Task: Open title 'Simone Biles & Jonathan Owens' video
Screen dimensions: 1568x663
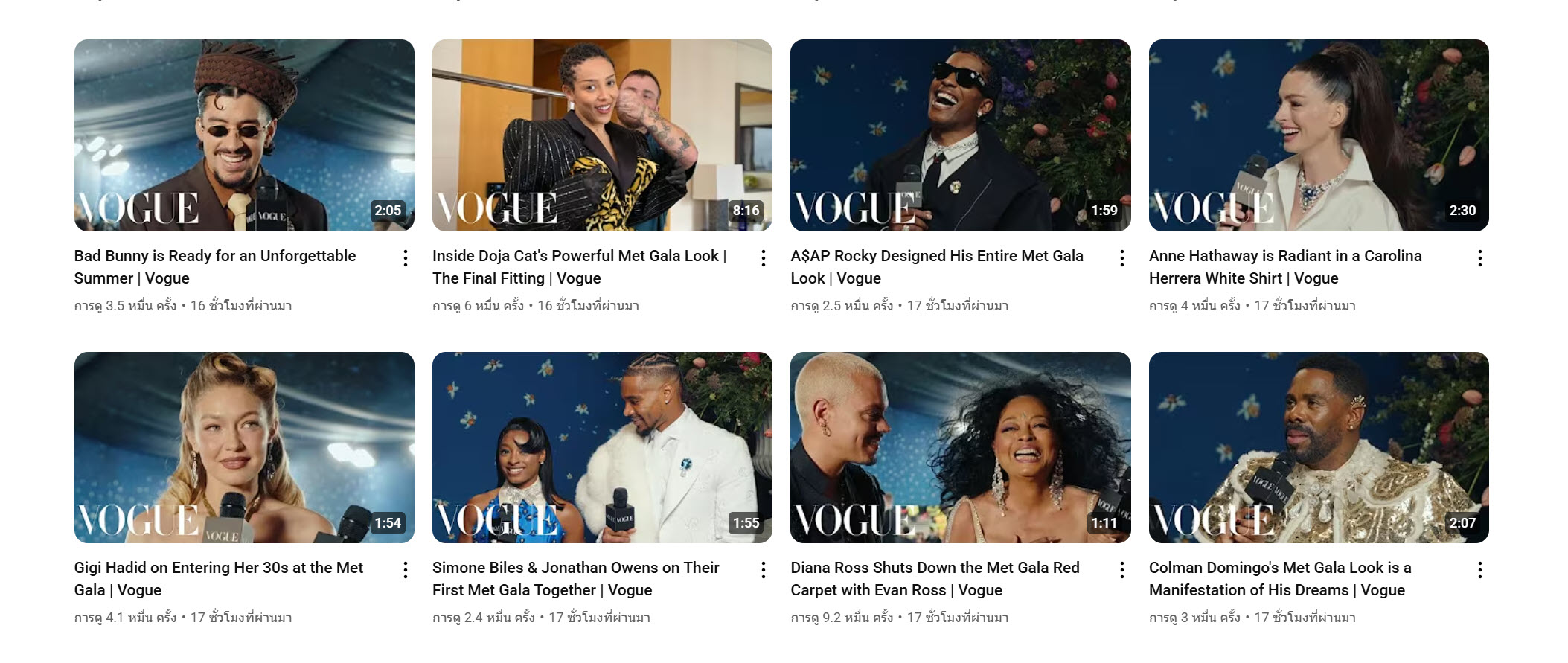Action: pos(576,578)
